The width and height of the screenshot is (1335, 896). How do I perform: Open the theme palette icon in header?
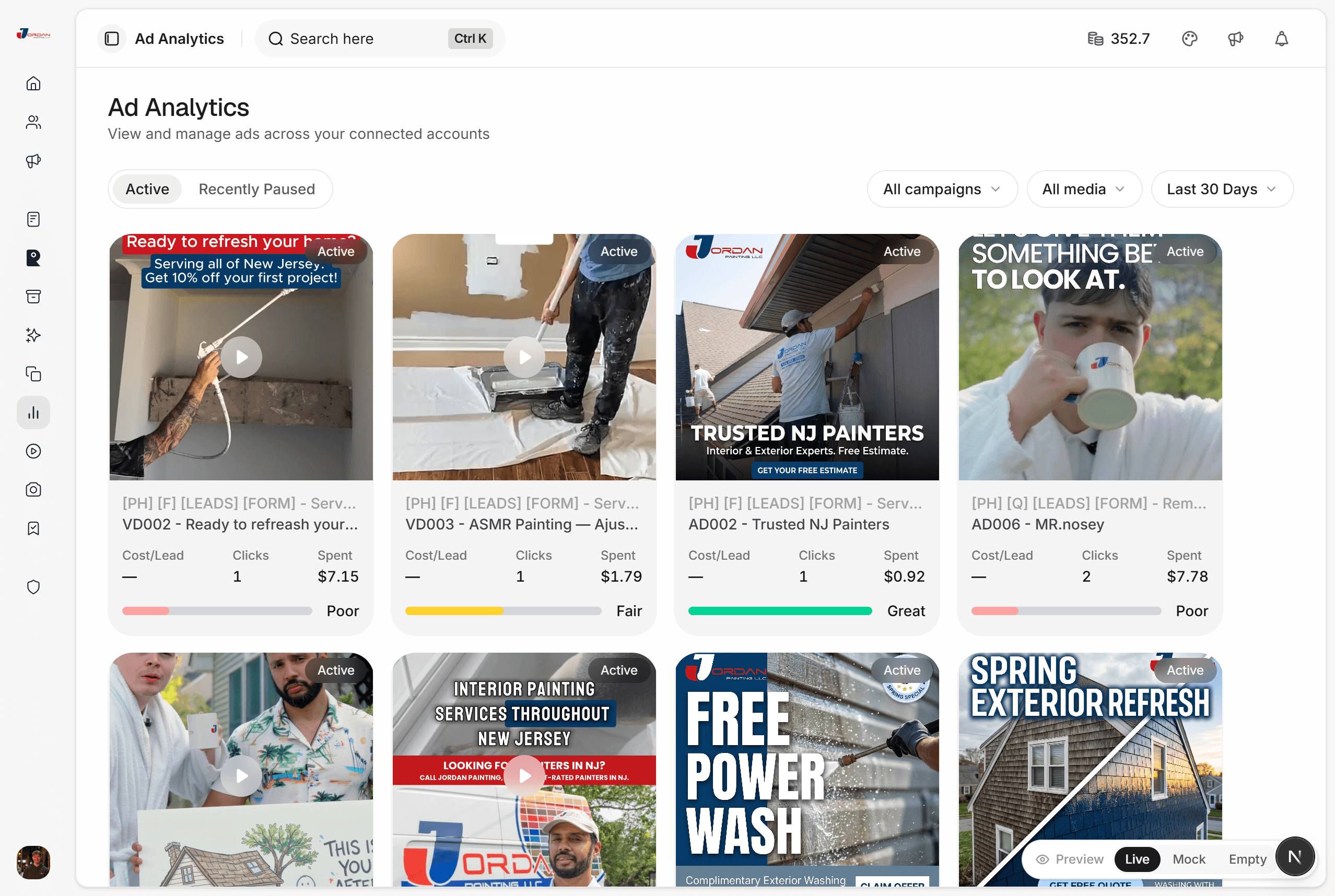[1189, 38]
